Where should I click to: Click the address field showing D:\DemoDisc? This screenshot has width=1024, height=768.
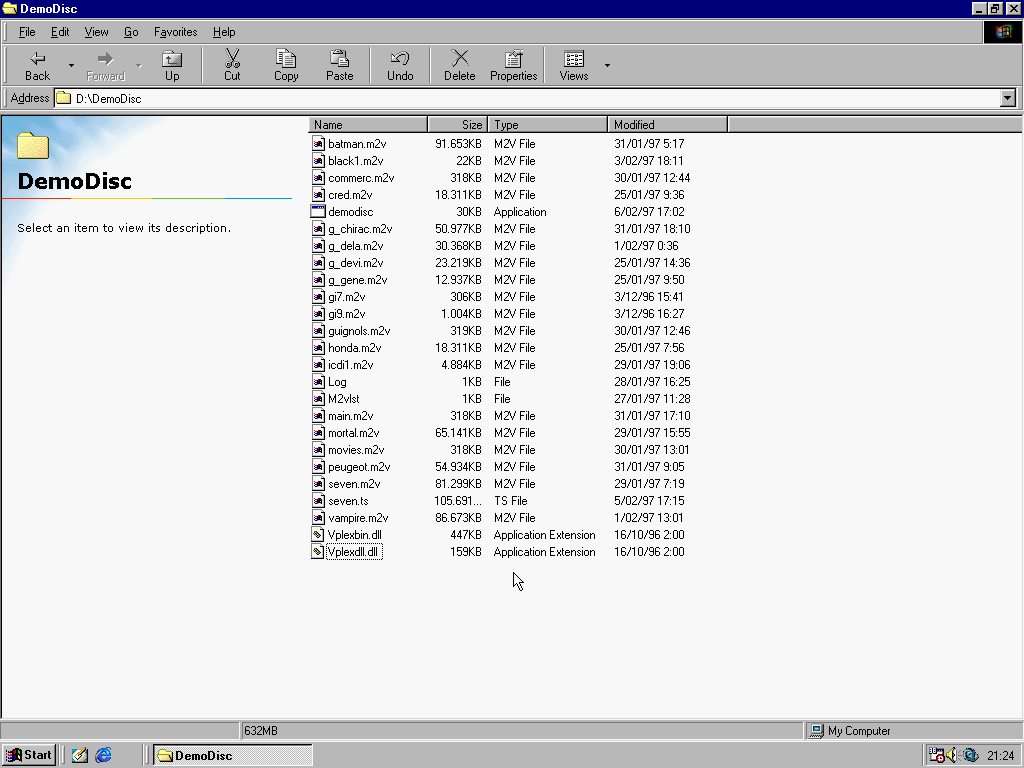500,98
